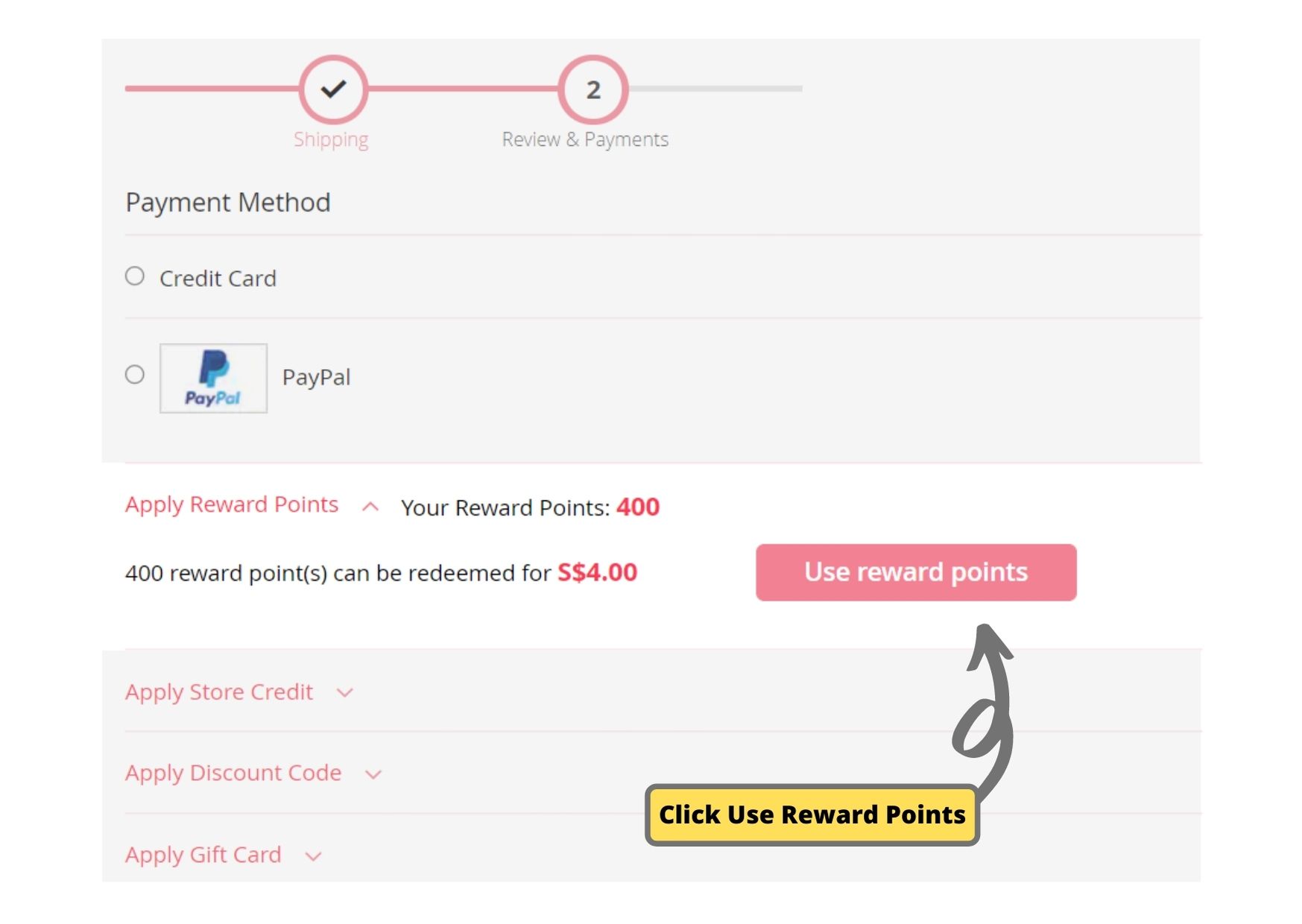The height and width of the screenshot is (924, 1302).
Task: Select the Credit Card radio button
Action: click(x=135, y=276)
